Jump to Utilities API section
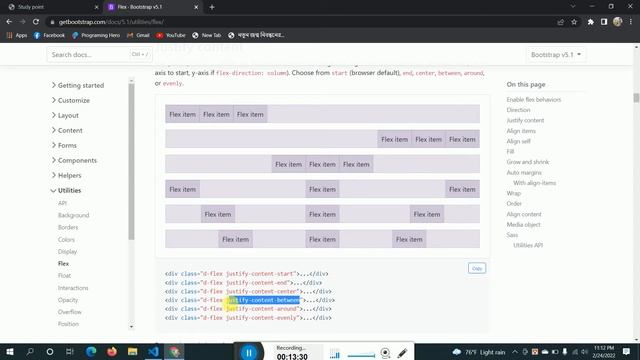Viewport: 640px width, 360px height. pyautogui.click(x=528, y=245)
